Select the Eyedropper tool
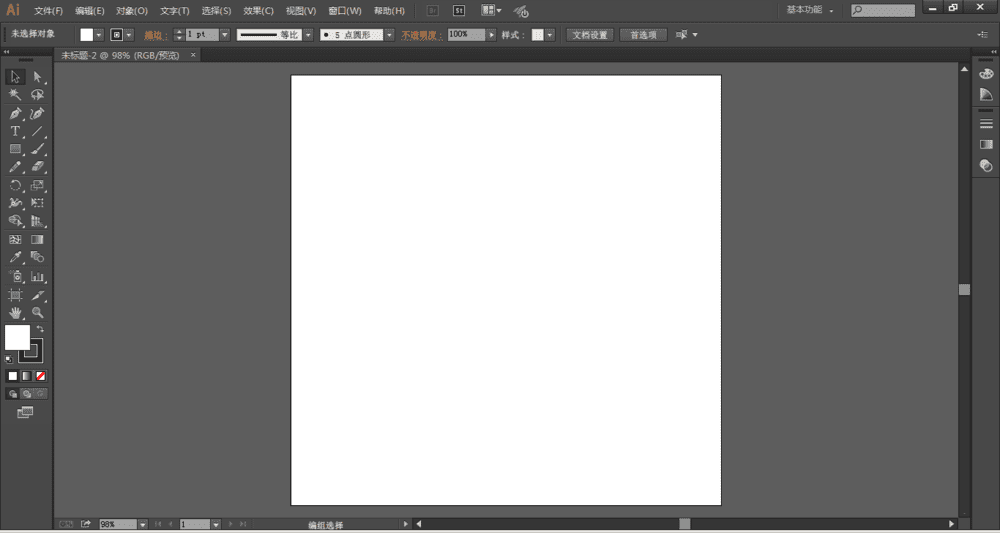Screen dimensions: 1000x533 coord(15,258)
